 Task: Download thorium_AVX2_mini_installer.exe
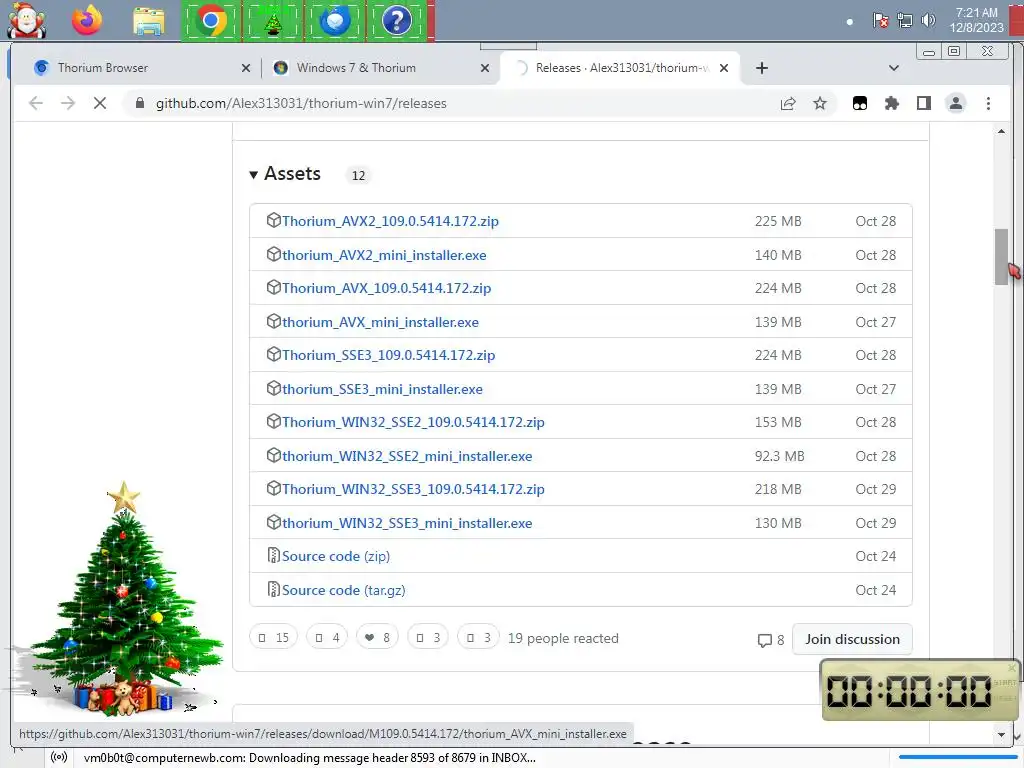click(x=384, y=255)
